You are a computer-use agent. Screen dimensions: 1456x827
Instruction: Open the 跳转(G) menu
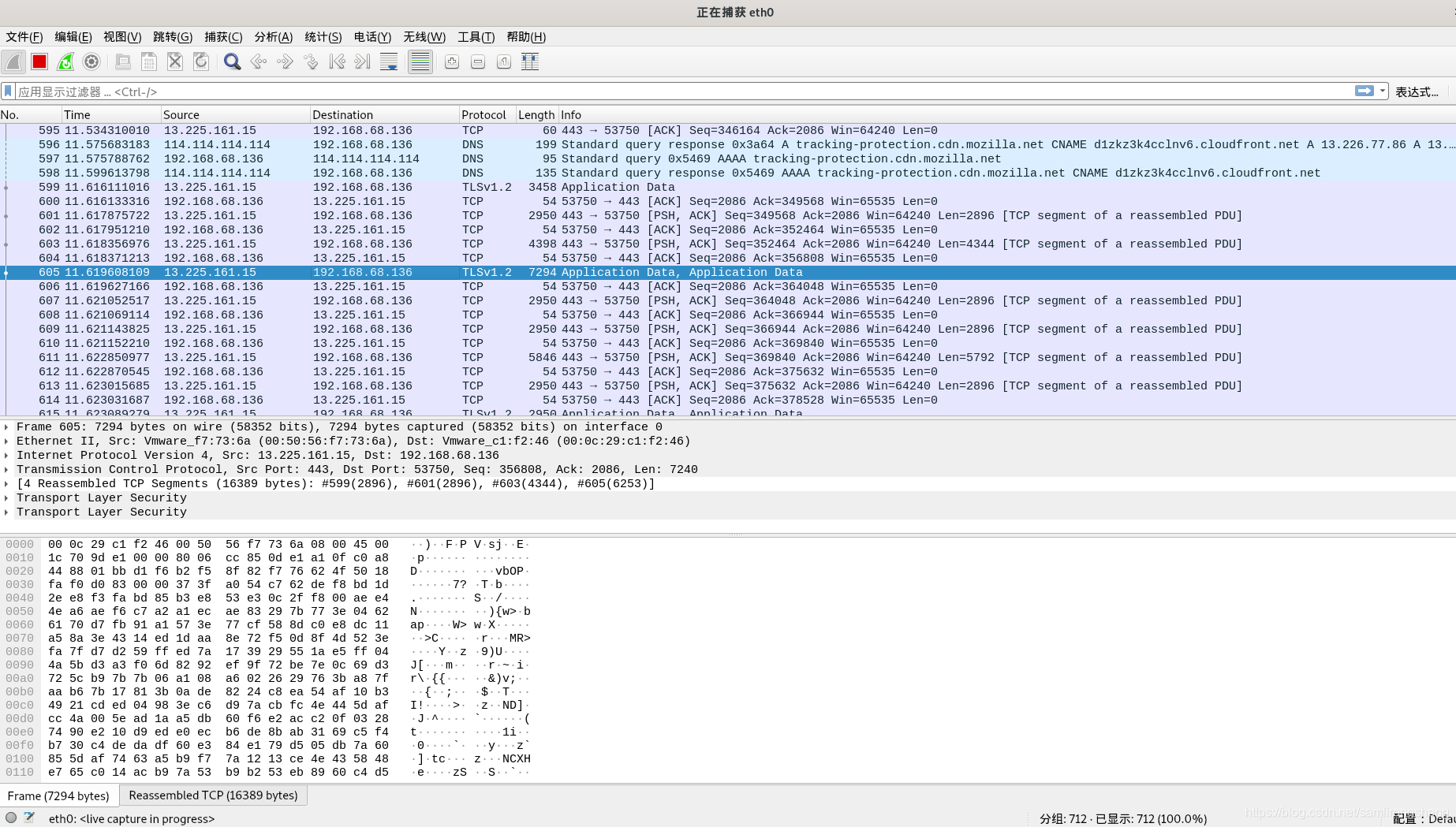click(x=173, y=37)
